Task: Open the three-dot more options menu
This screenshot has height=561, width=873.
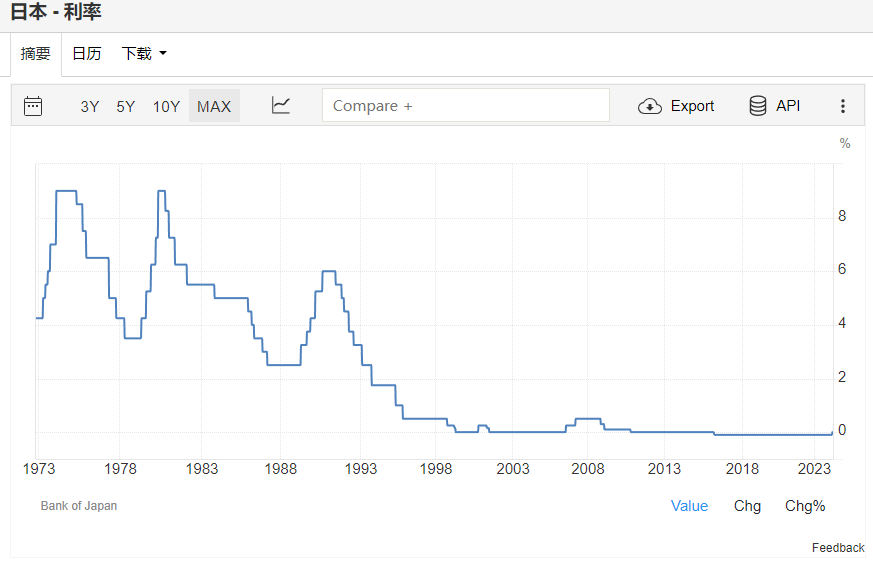Action: coord(843,106)
